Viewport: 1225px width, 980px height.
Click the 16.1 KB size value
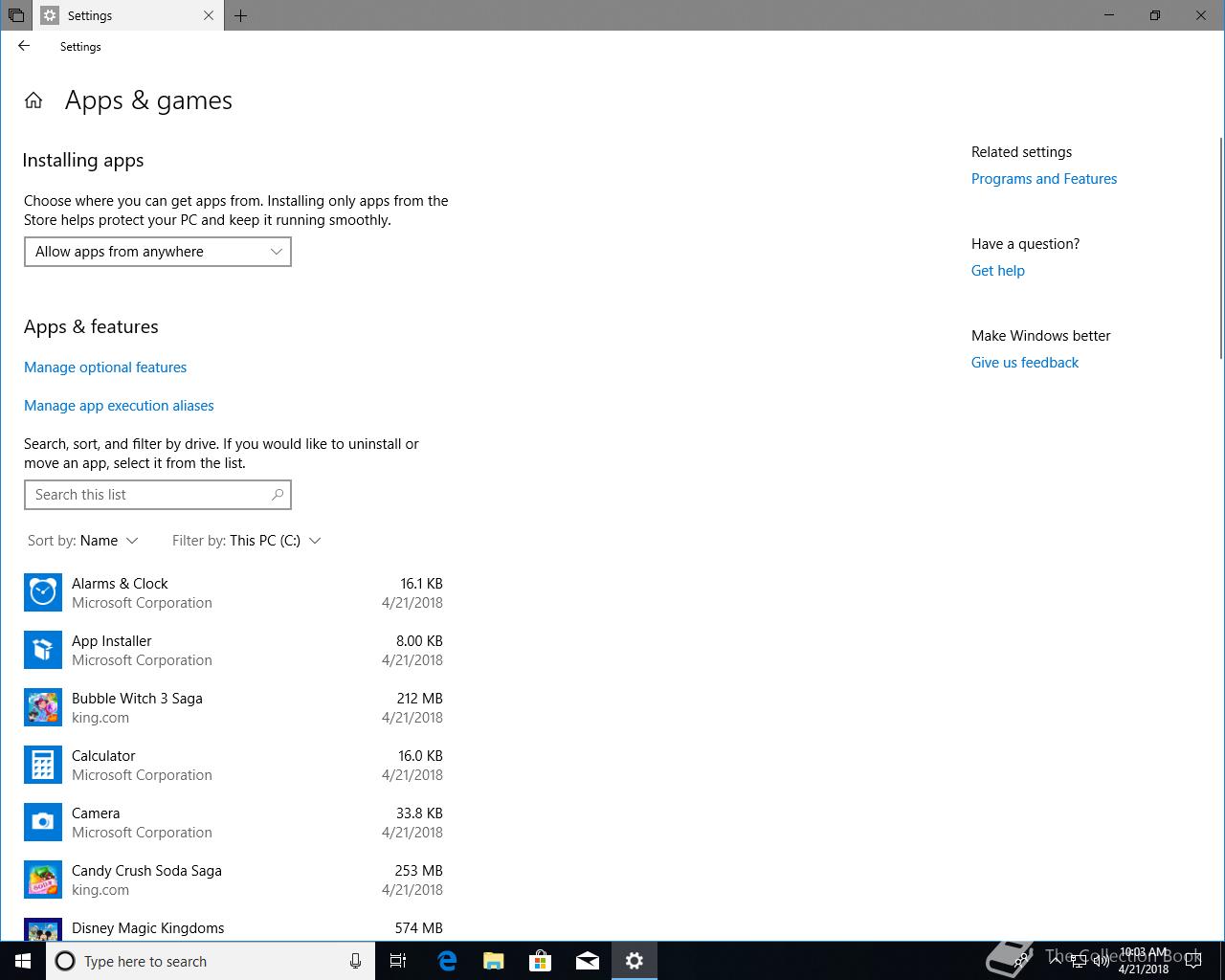tap(421, 584)
